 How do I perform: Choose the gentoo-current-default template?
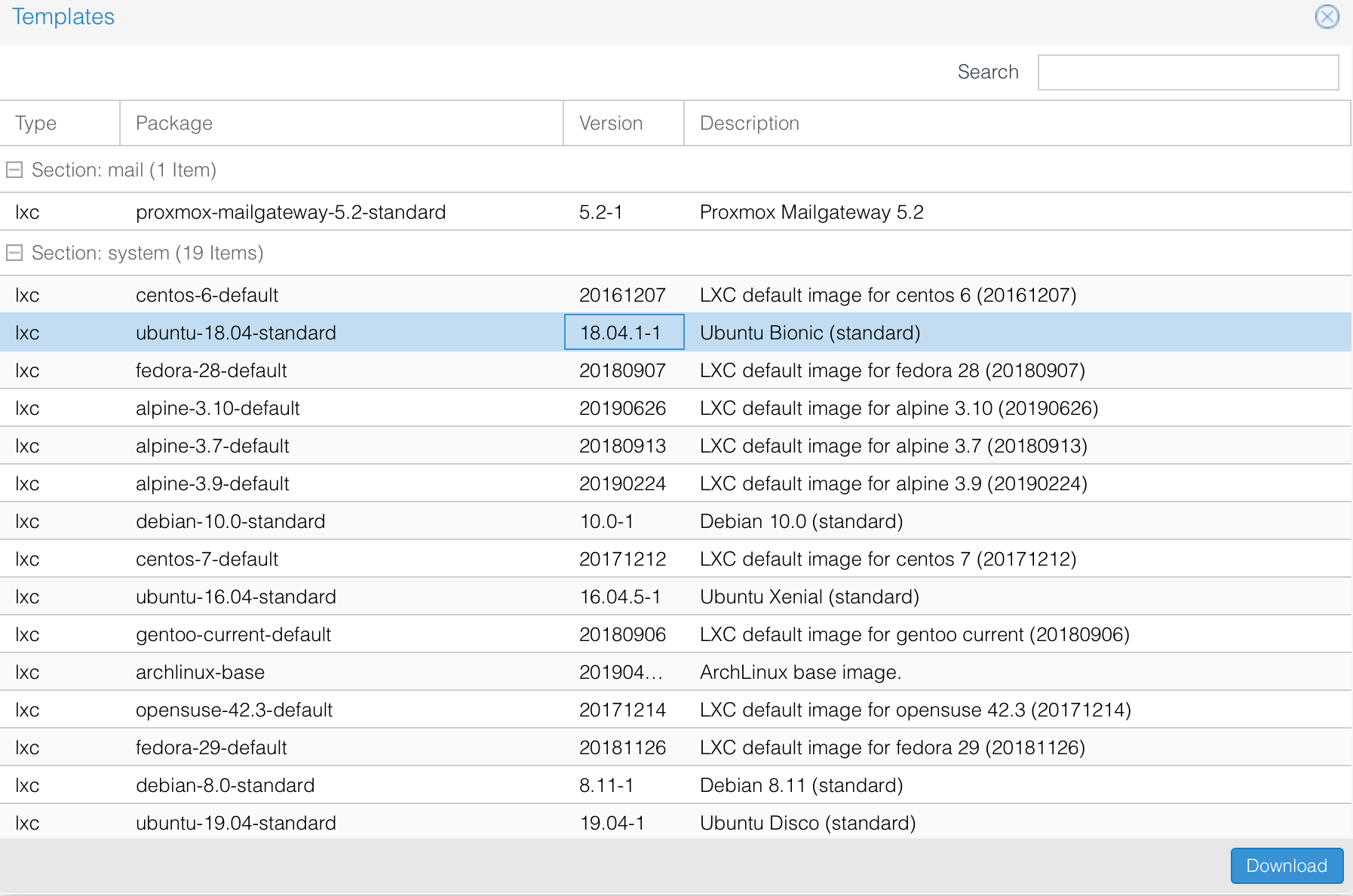(233, 634)
